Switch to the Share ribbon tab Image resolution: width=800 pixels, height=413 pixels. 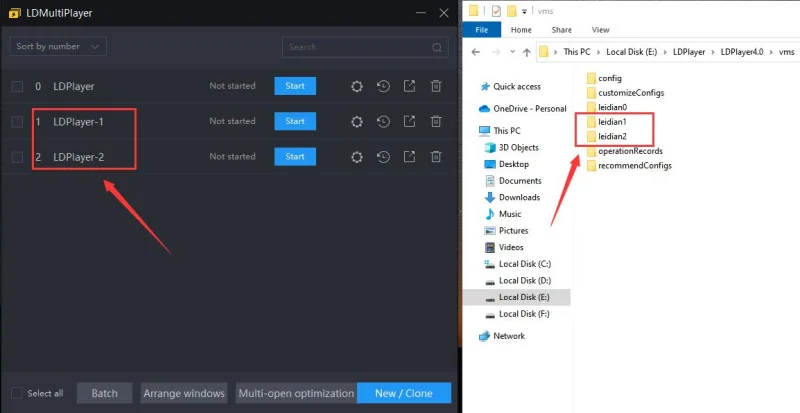pyautogui.click(x=561, y=30)
